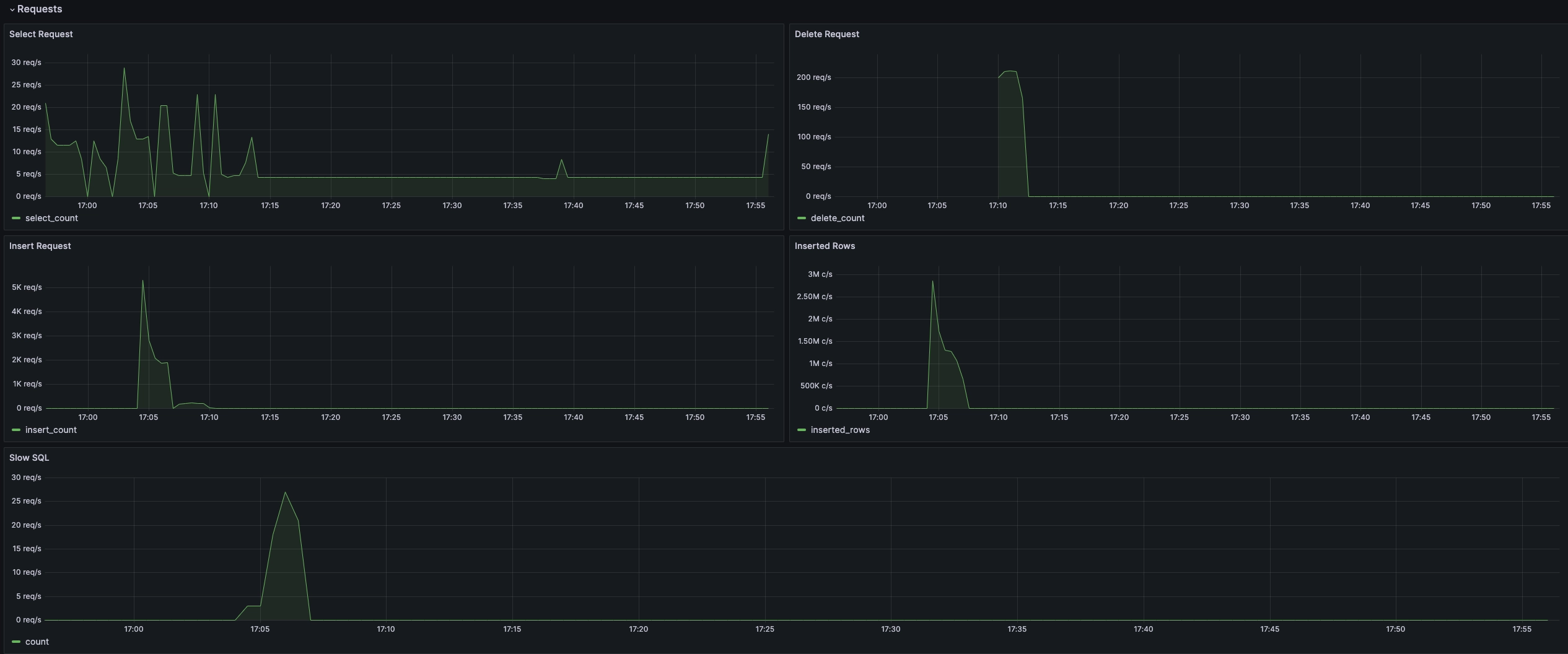Click the Insert Request spike peak above 5K

pyautogui.click(x=142, y=281)
